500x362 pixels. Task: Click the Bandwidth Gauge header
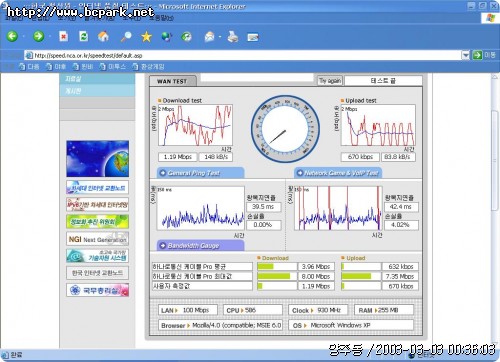201,245
